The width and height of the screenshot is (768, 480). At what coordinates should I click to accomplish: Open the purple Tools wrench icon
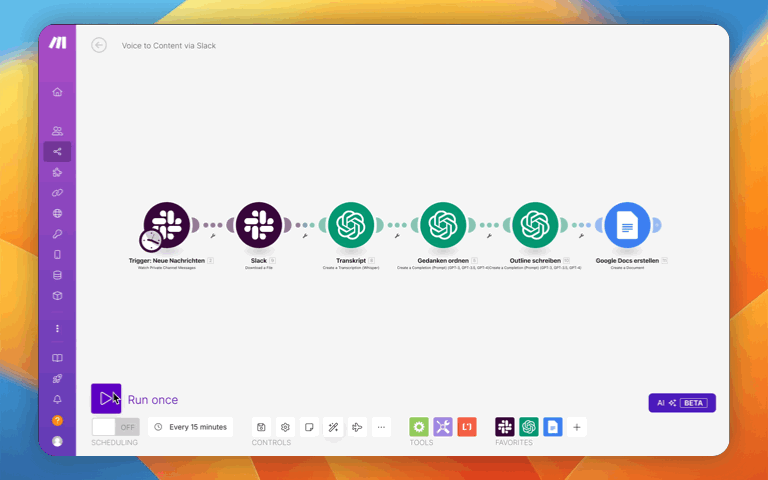click(x=443, y=427)
